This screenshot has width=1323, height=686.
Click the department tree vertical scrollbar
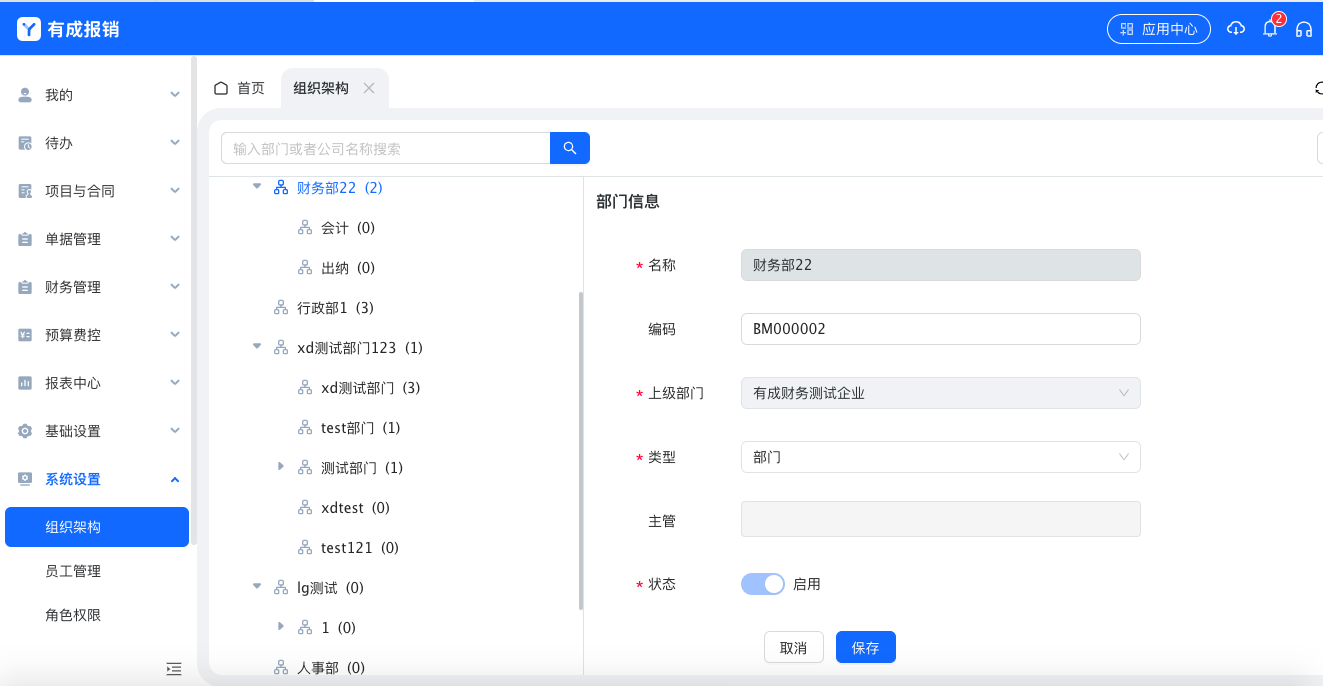(581, 450)
